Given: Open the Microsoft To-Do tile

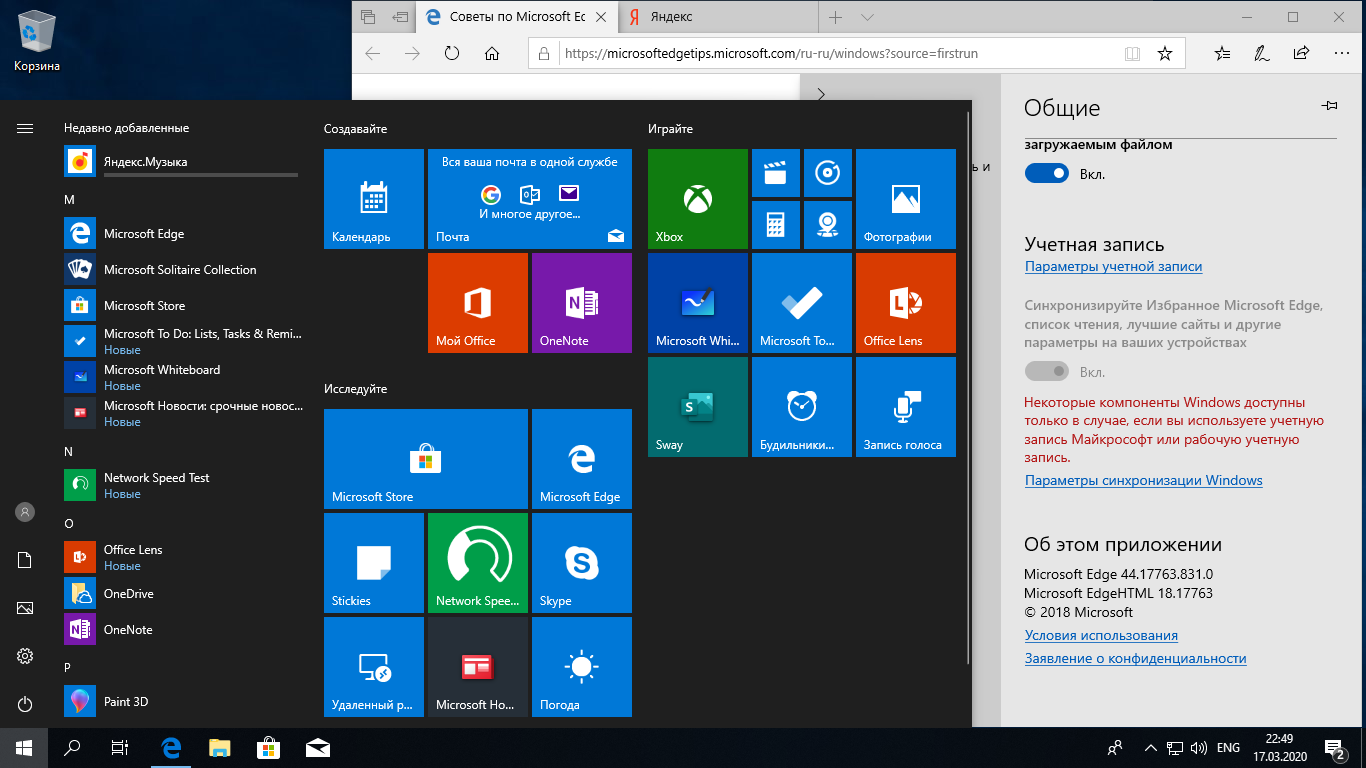Looking at the screenshot, I should tap(802, 303).
